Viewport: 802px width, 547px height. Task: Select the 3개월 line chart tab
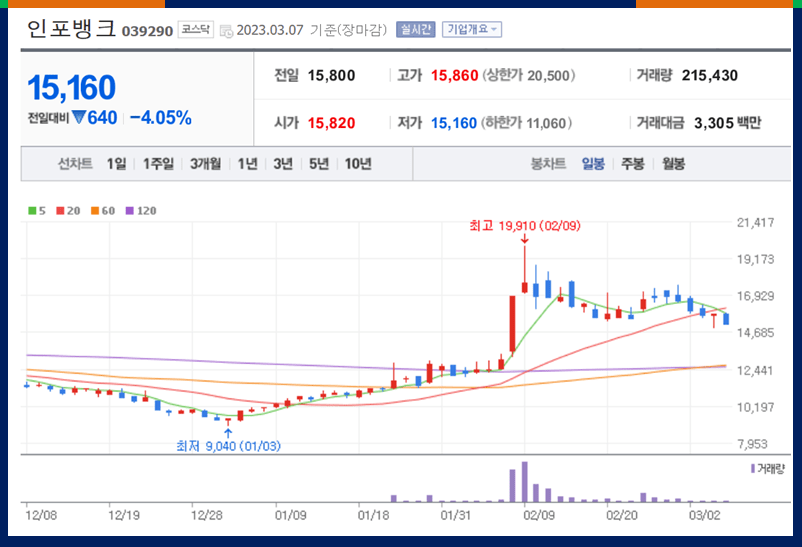click(206, 164)
